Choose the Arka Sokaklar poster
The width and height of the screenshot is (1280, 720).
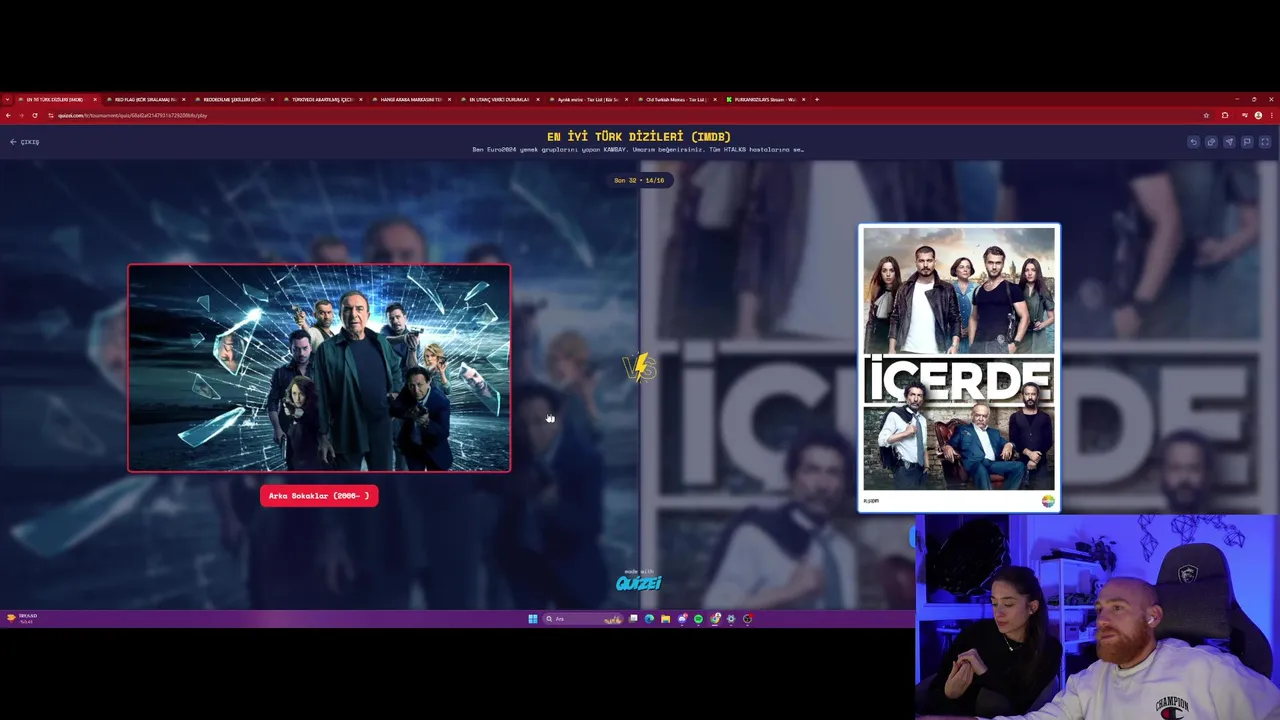[319, 368]
